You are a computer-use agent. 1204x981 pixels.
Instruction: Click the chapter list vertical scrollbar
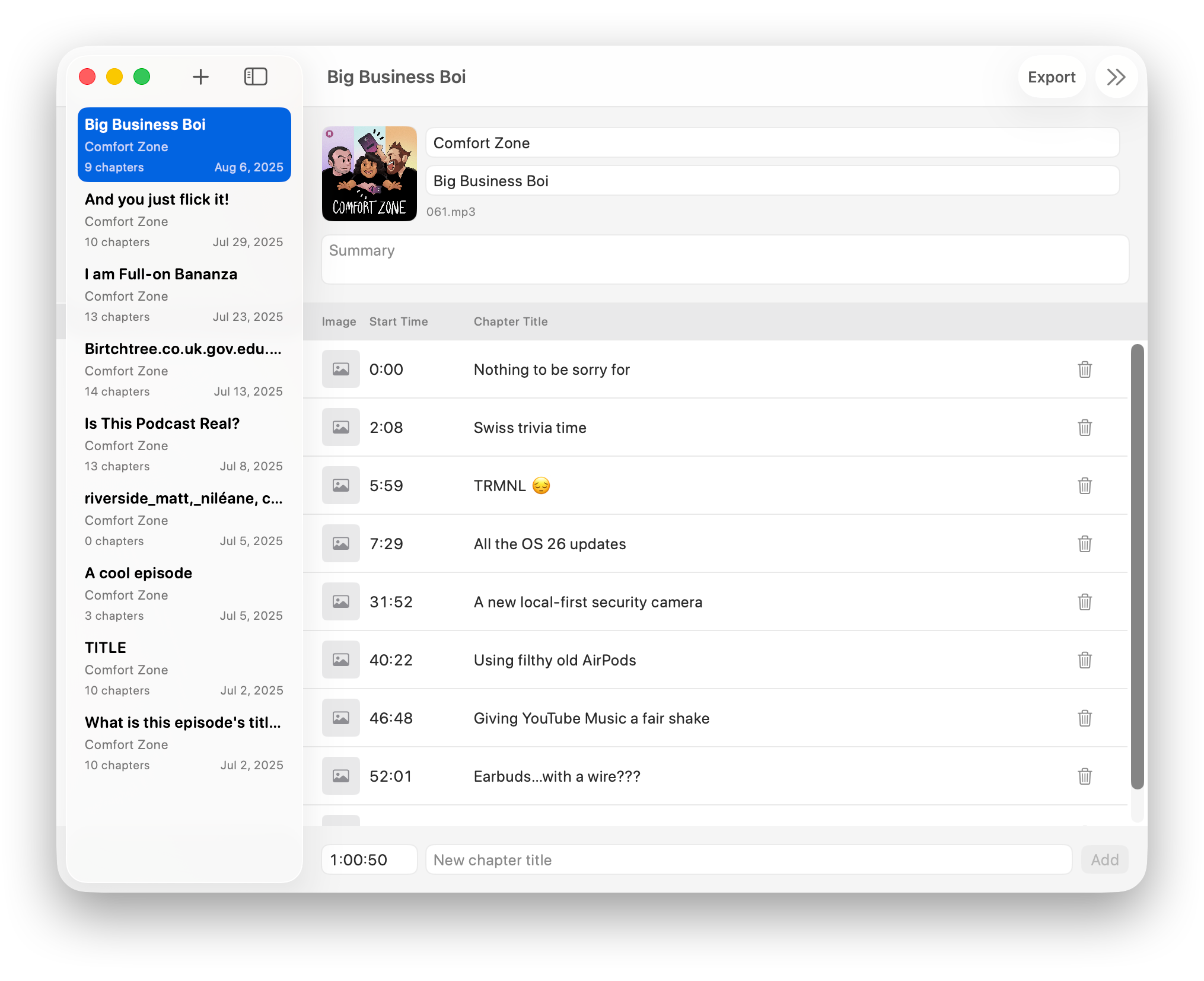[x=1136, y=566]
